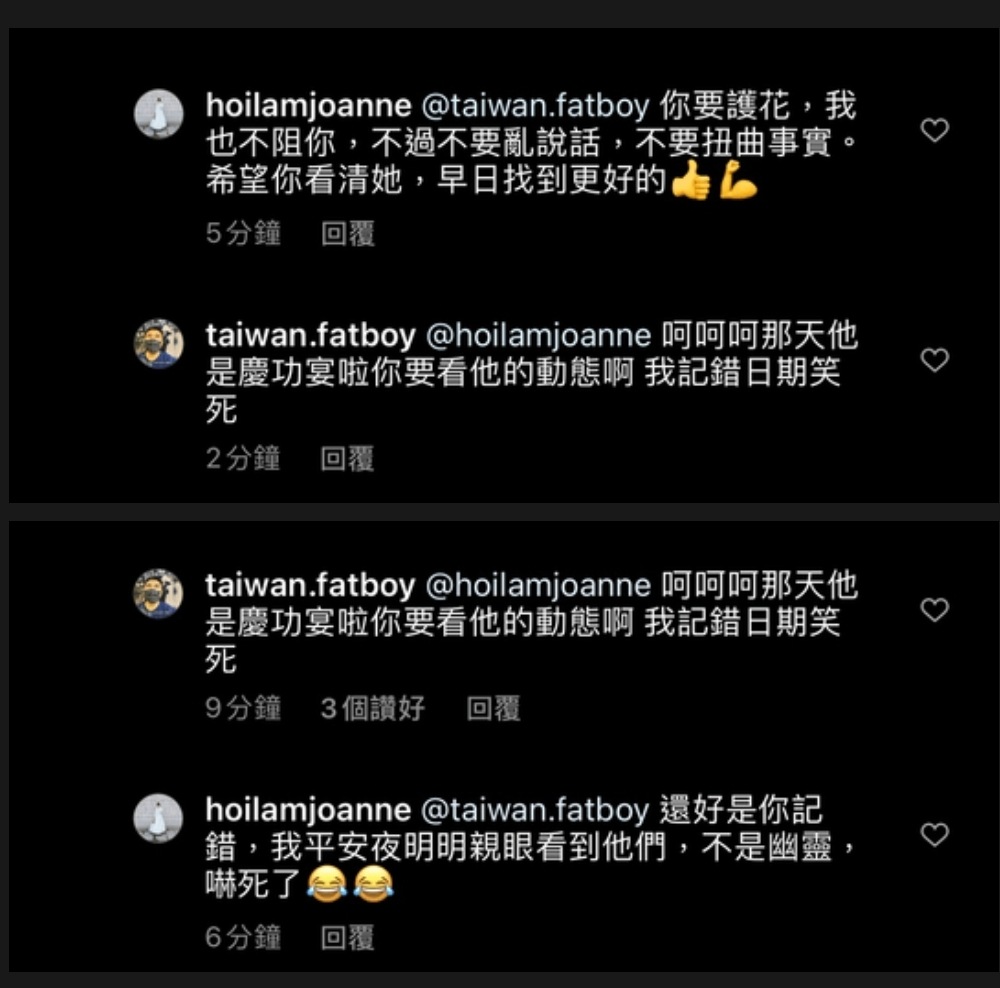This screenshot has height=988, width=1000.
Task: Like hoilamjoanne's comment about 護花
Action: (x=934, y=130)
